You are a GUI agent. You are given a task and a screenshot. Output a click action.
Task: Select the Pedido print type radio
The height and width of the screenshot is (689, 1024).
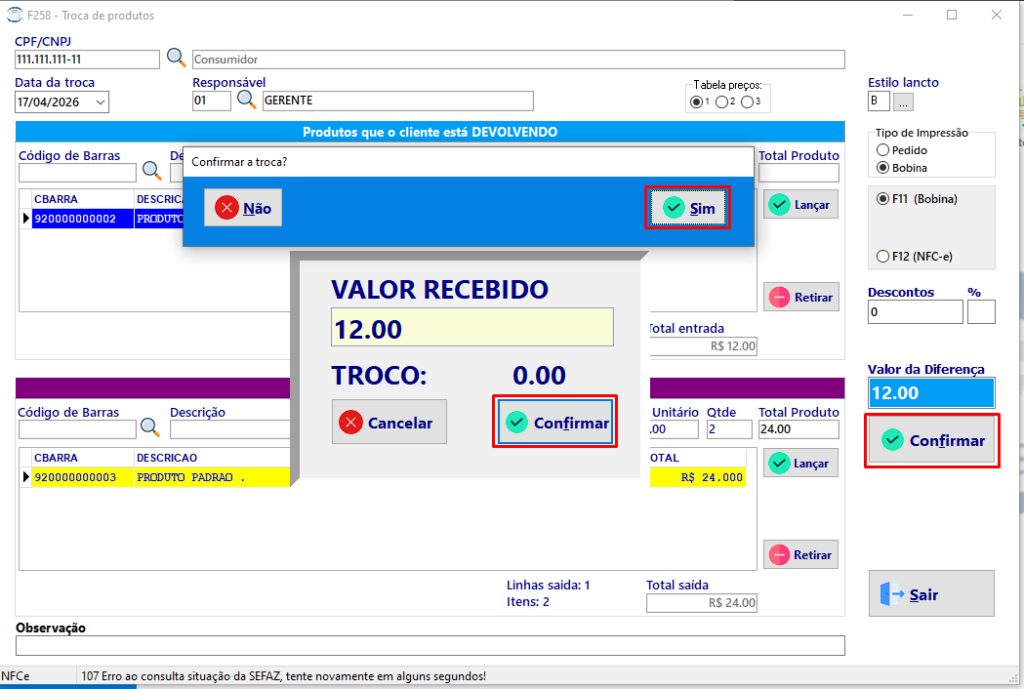[x=883, y=150]
